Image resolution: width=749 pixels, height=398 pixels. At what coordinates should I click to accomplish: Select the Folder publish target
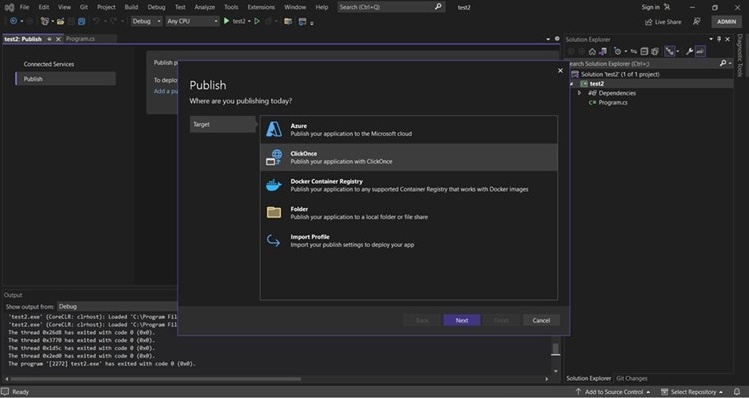pos(408,213)
